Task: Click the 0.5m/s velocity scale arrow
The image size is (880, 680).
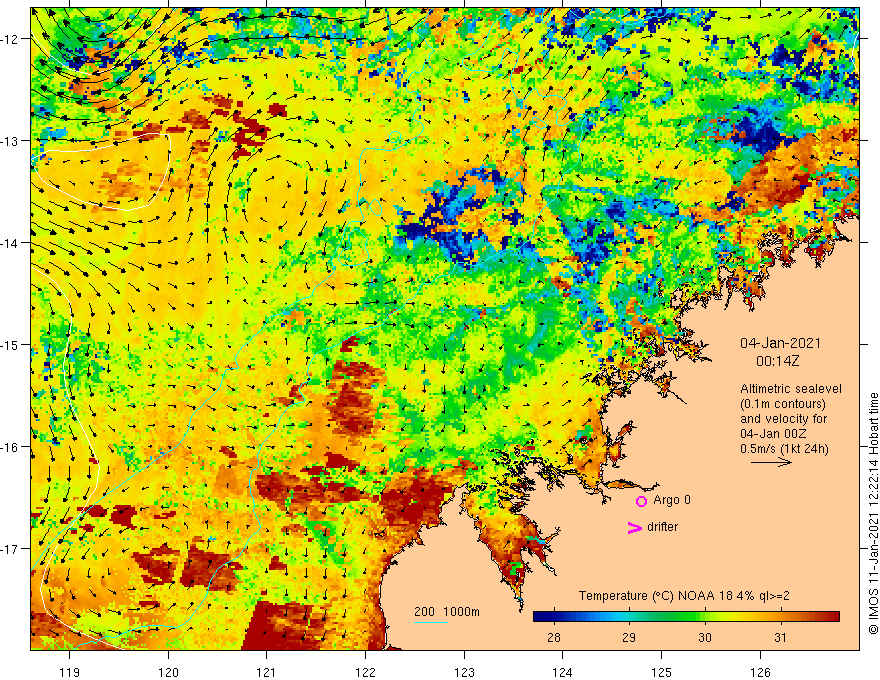Action: pos(771,462)
